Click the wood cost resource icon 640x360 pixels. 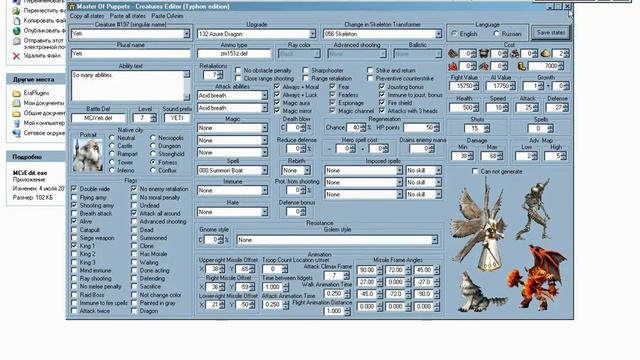tap(453, 53)
